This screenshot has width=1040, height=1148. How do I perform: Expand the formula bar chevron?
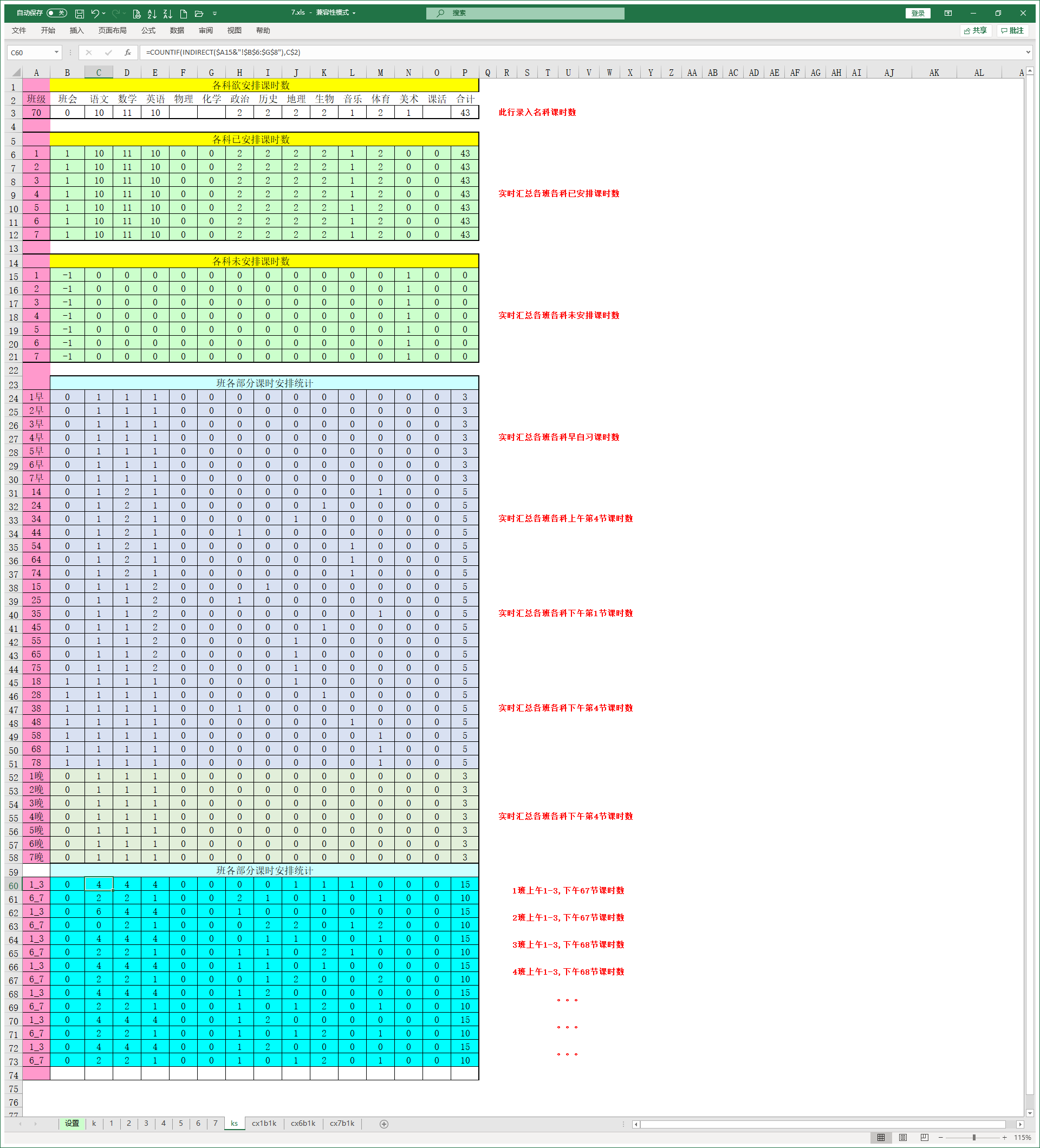point(1028,53)
